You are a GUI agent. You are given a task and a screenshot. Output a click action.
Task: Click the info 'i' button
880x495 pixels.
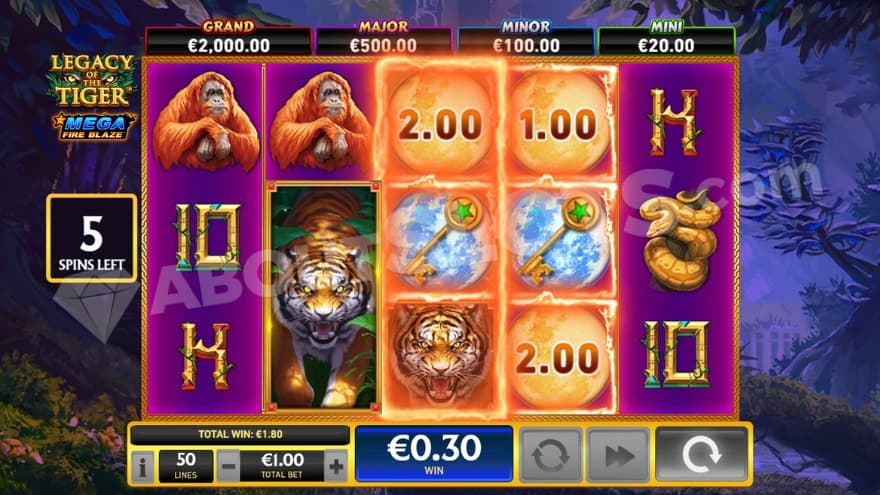(143, 466)
